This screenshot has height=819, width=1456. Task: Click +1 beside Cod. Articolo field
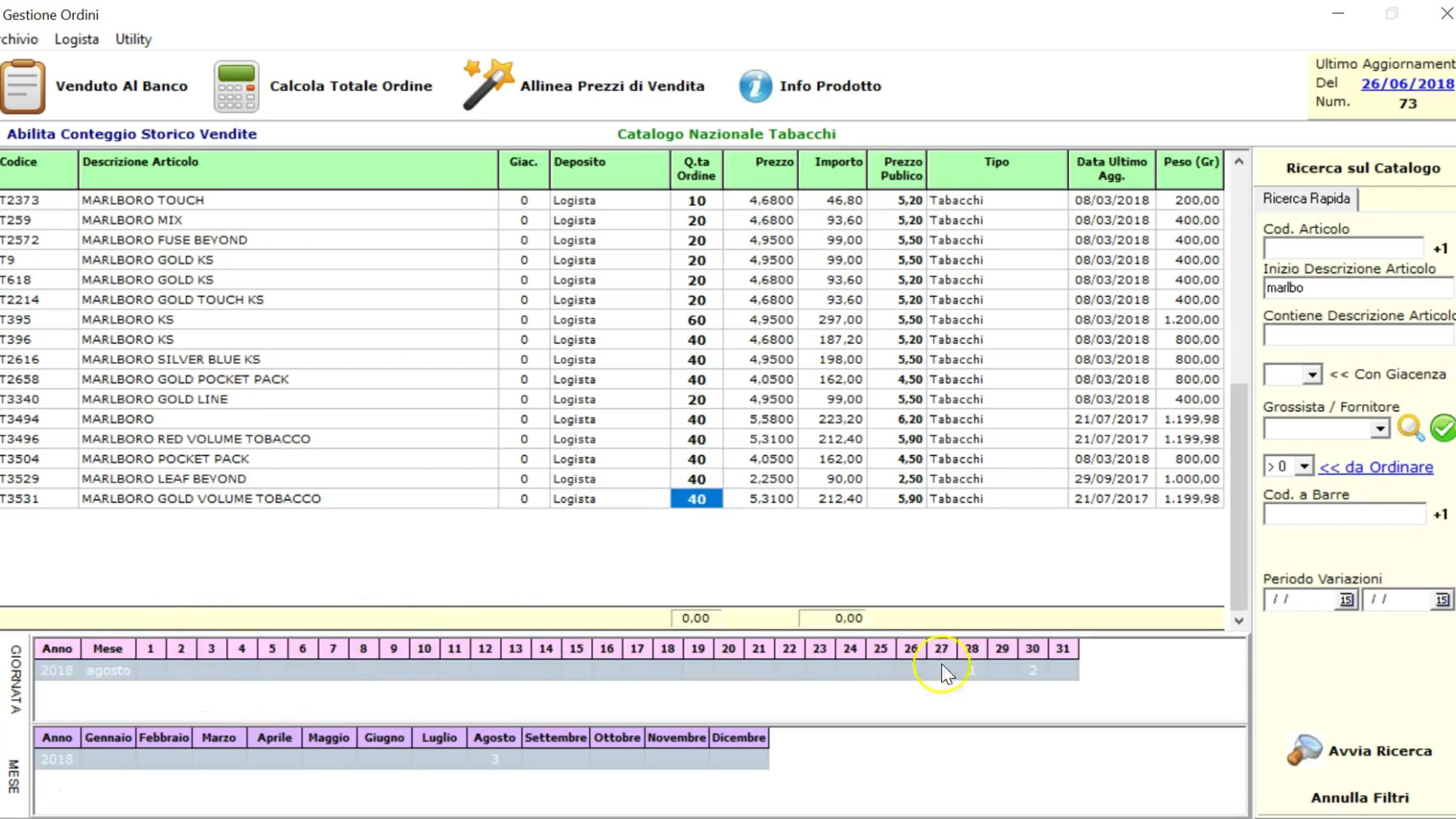click(1440, 248)
